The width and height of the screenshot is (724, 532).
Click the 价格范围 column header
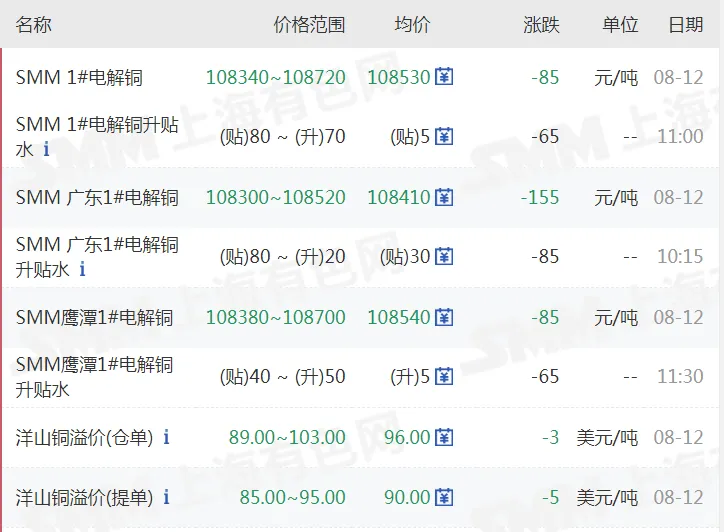[x=309, y=24]
